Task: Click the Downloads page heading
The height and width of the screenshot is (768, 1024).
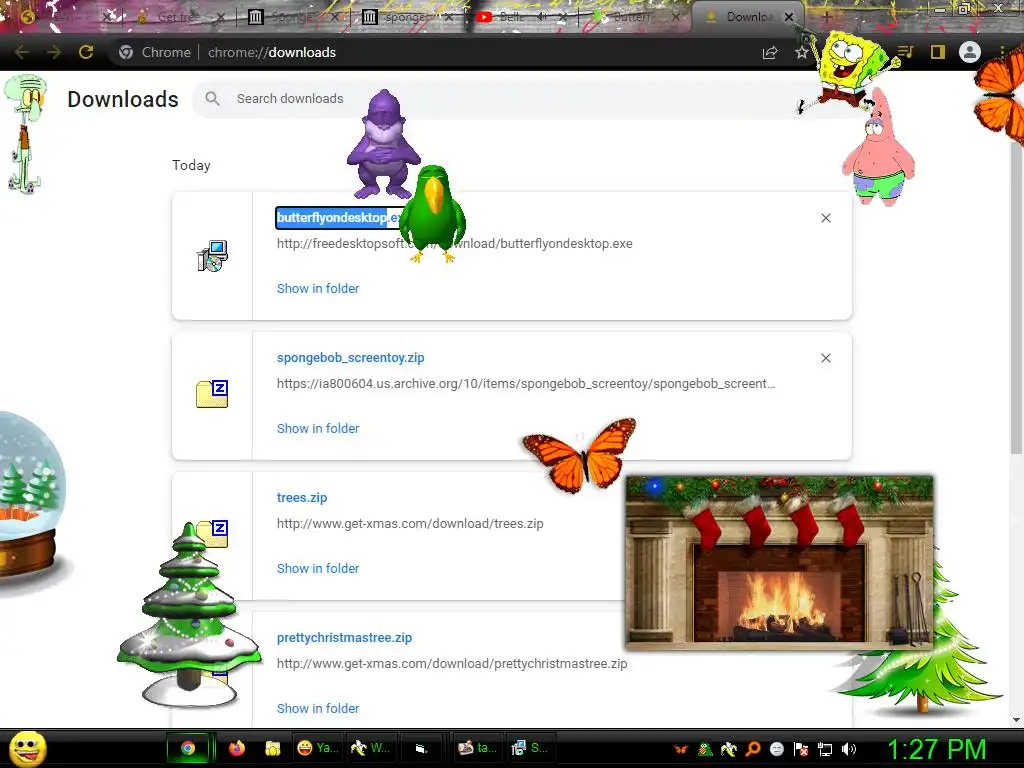Action: 123,99
